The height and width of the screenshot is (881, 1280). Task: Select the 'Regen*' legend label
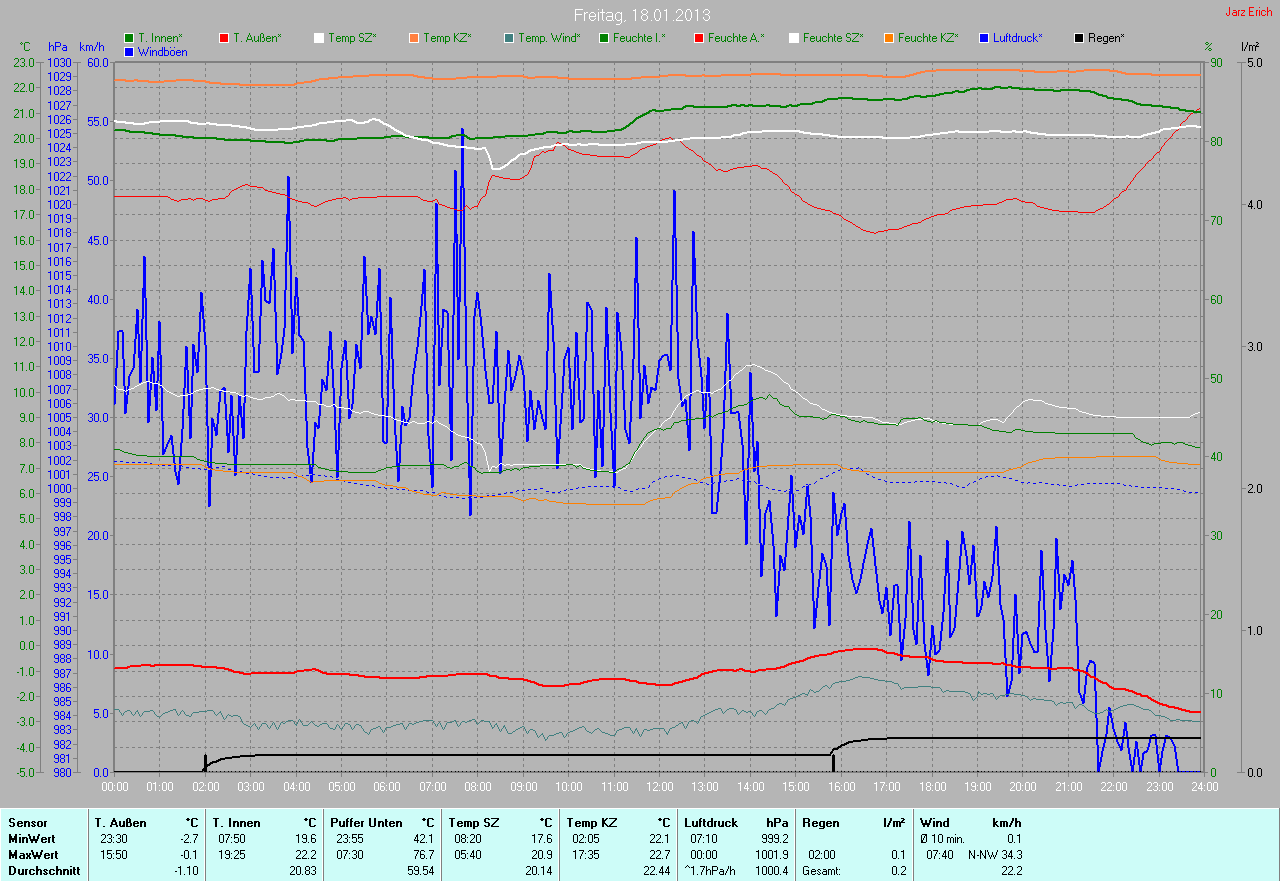pyautogui.click(x=1106, y=38)
